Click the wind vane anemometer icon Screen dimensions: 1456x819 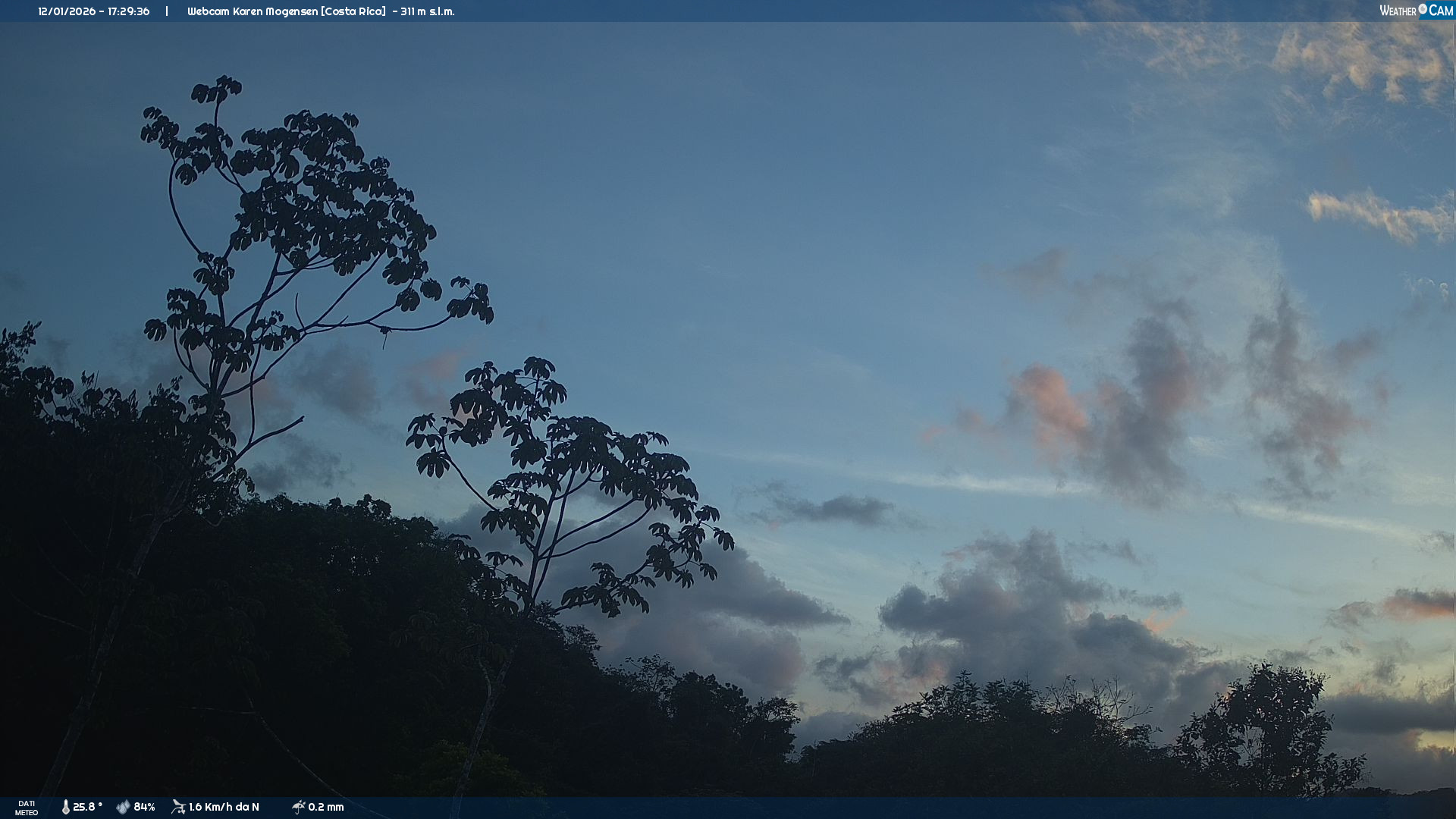coord(178,807)
